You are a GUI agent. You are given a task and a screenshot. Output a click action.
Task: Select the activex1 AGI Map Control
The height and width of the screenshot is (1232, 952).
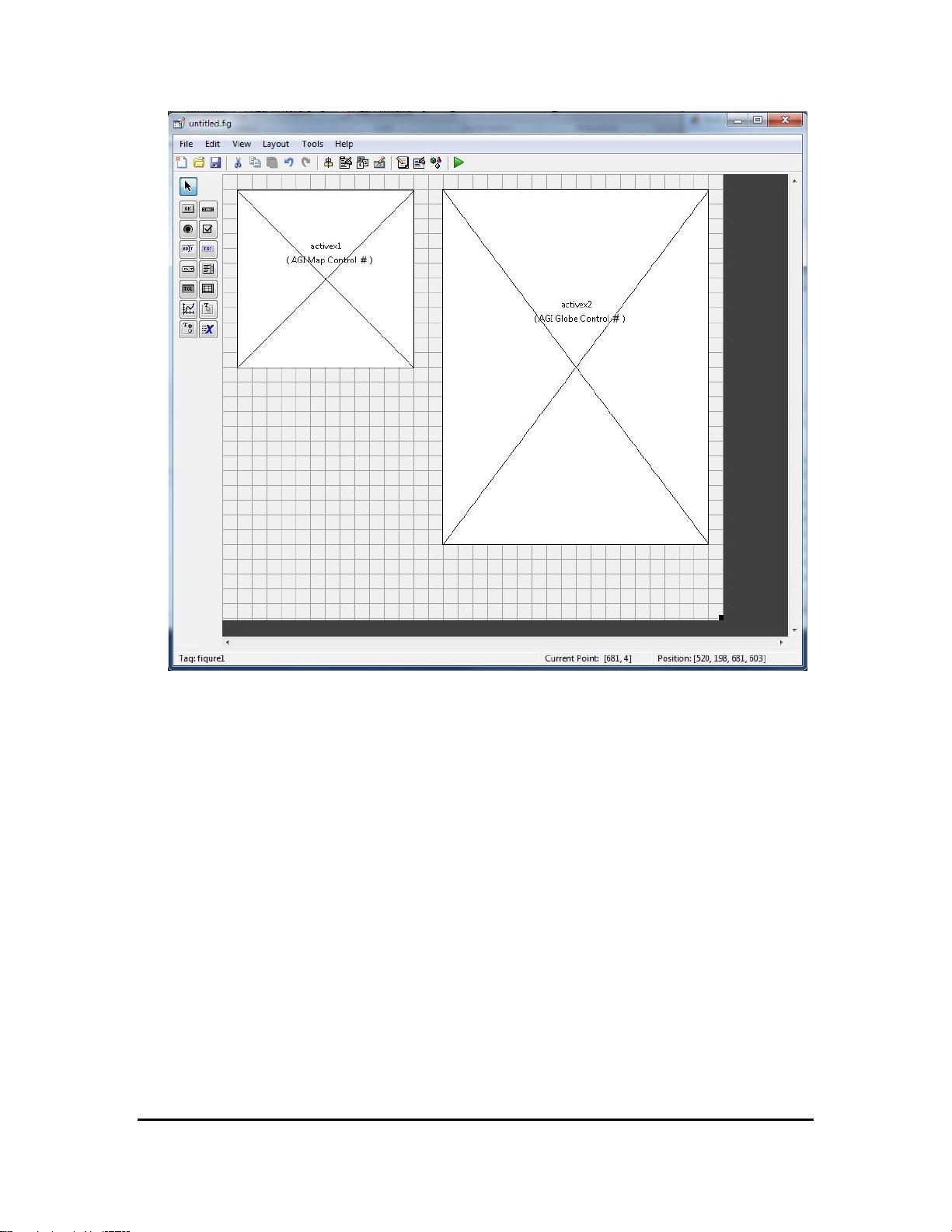(x=326, y=311)
